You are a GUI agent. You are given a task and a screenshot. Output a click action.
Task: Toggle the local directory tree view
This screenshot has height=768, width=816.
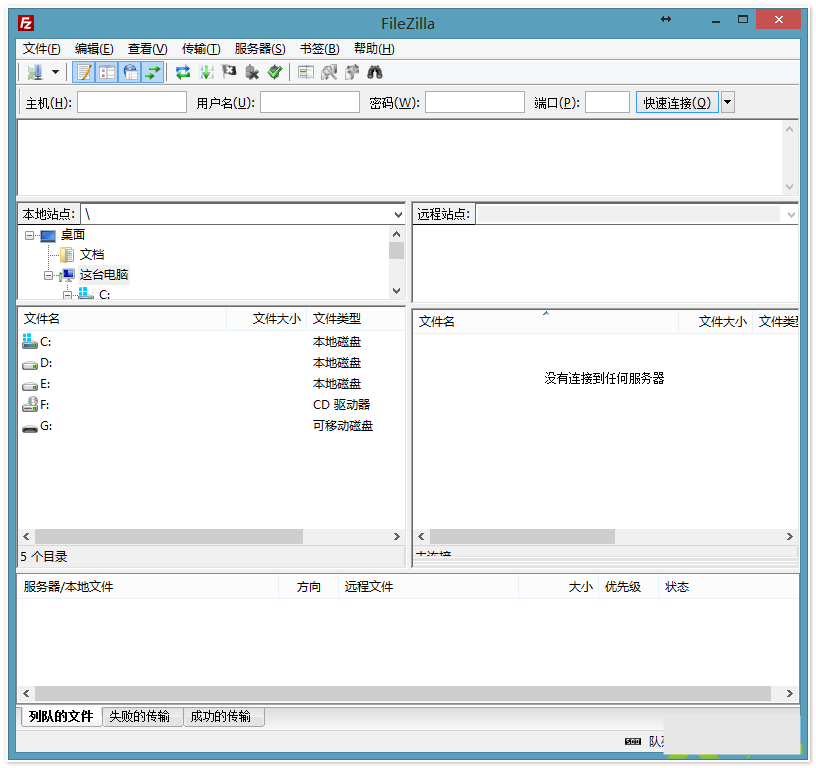click(x=107, y=72)
